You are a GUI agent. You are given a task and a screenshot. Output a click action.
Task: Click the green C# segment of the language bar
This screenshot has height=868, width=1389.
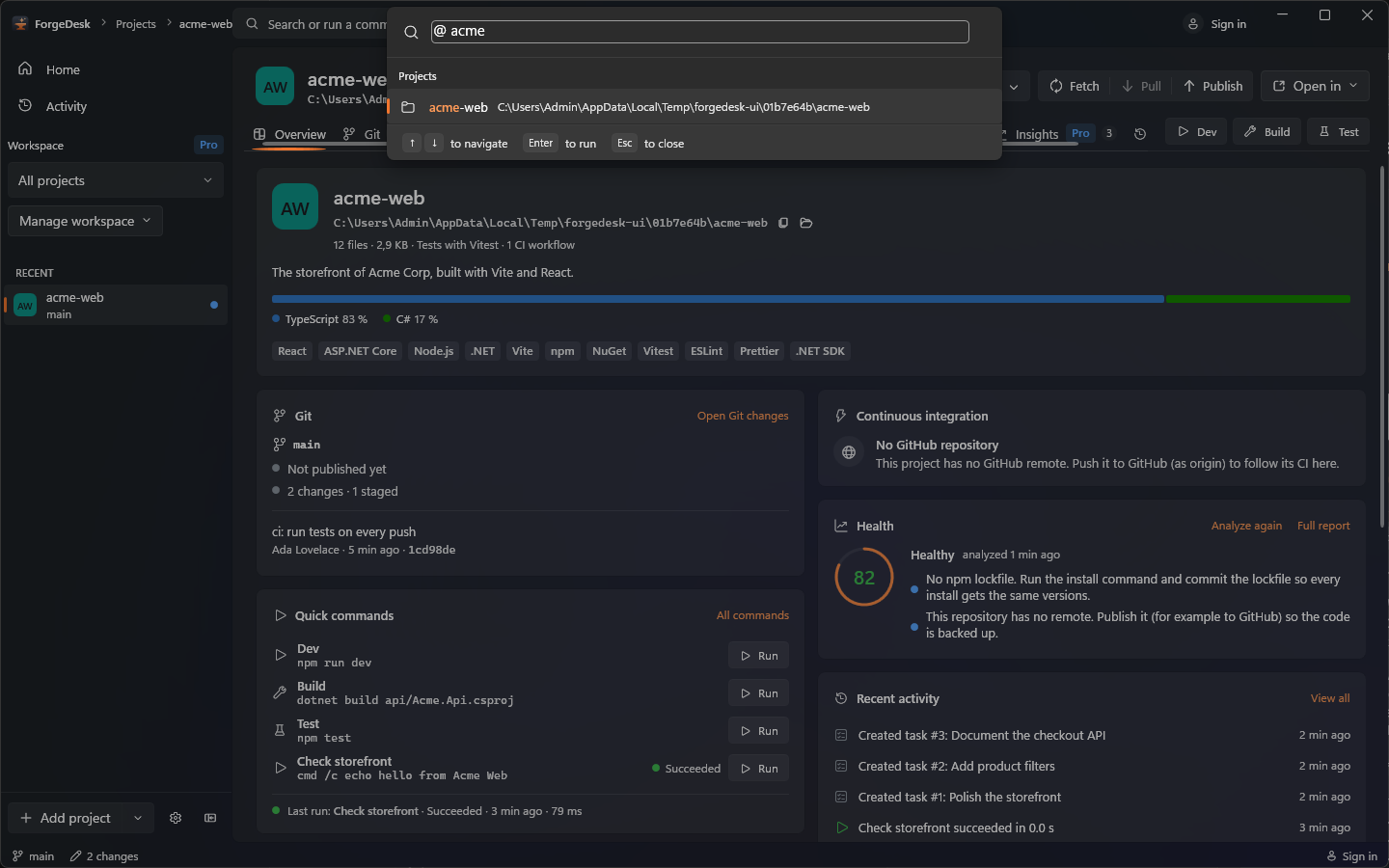[x=1258, y=299]
